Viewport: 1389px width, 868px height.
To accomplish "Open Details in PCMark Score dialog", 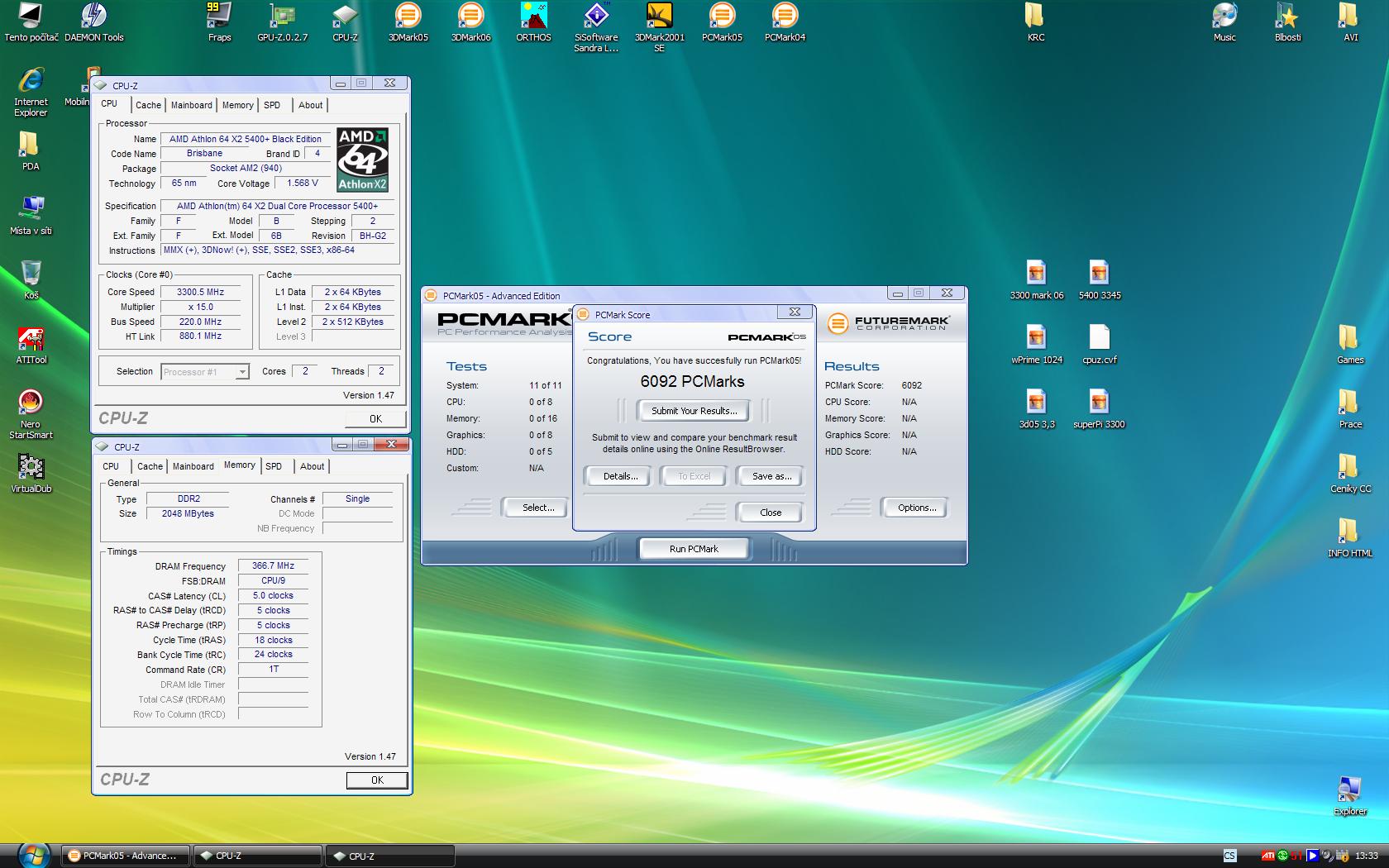I will 620,476.
